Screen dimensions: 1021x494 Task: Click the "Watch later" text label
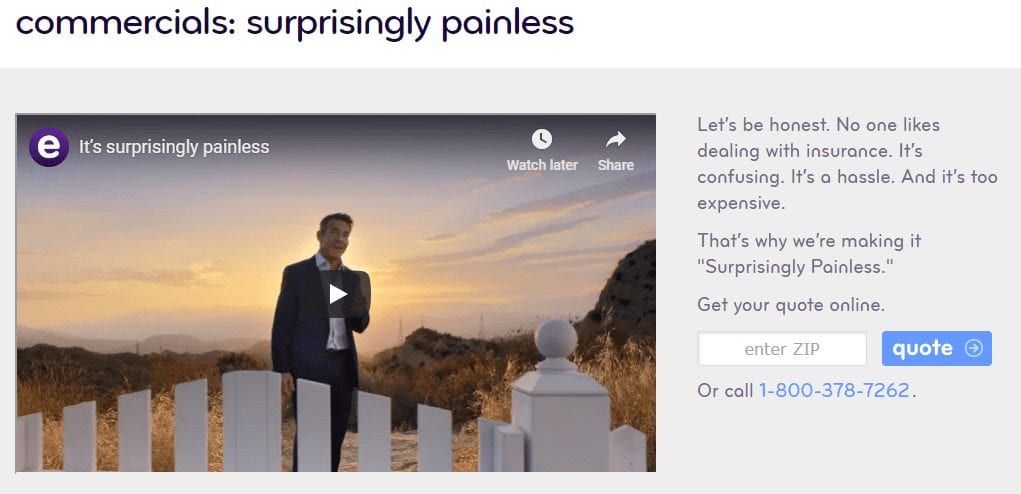point(542,165)
